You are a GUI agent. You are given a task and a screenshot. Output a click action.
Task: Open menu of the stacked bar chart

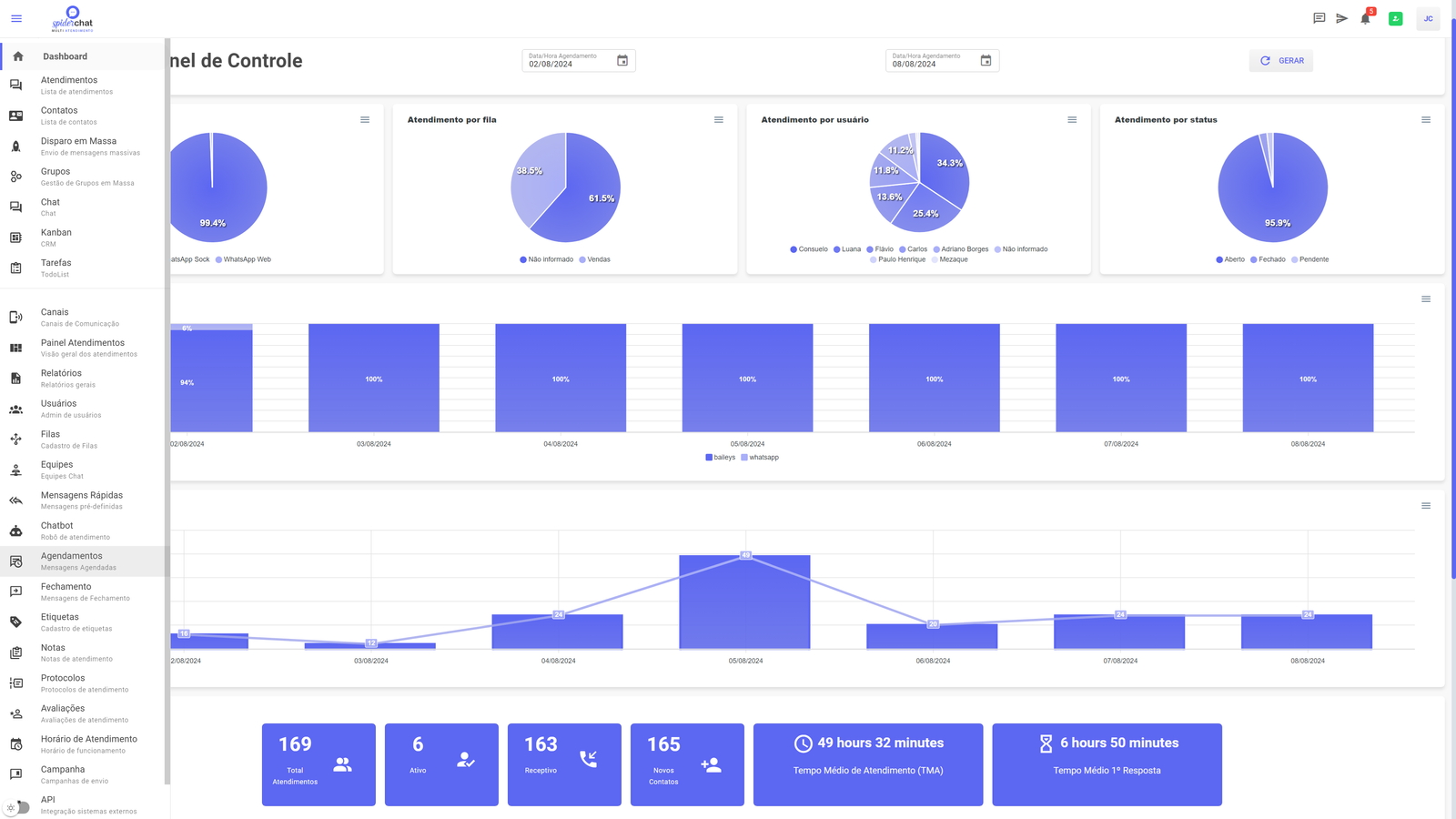click(1426, 299)
